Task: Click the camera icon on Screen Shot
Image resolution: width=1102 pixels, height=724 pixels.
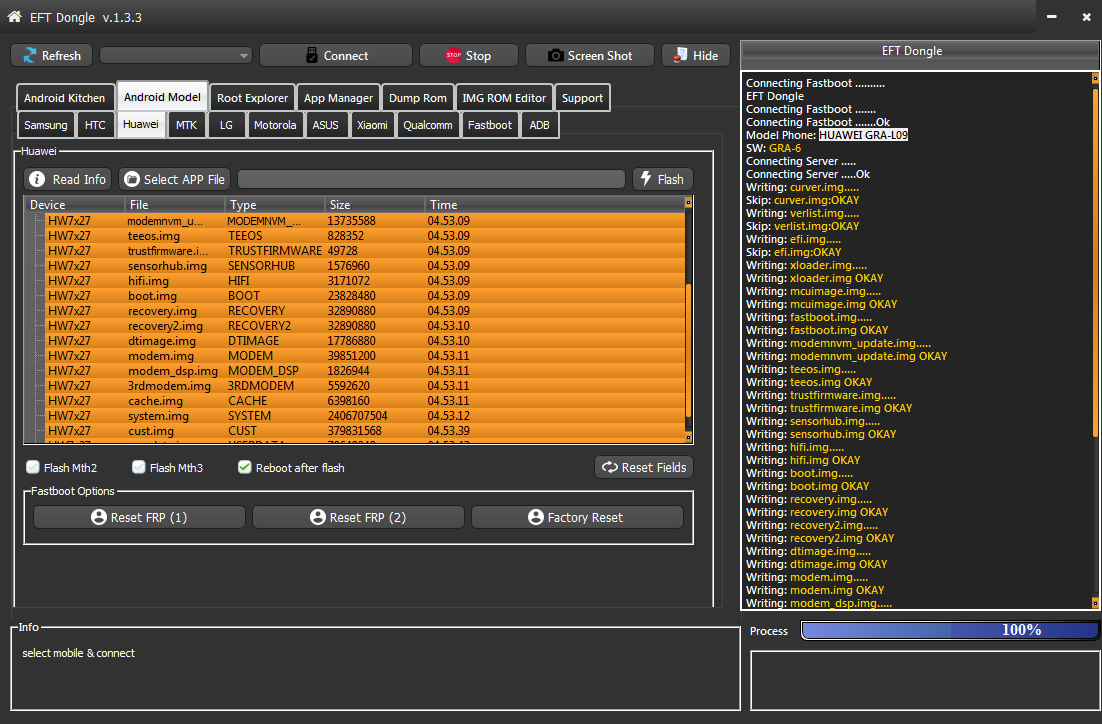Action: pos(555,56)
